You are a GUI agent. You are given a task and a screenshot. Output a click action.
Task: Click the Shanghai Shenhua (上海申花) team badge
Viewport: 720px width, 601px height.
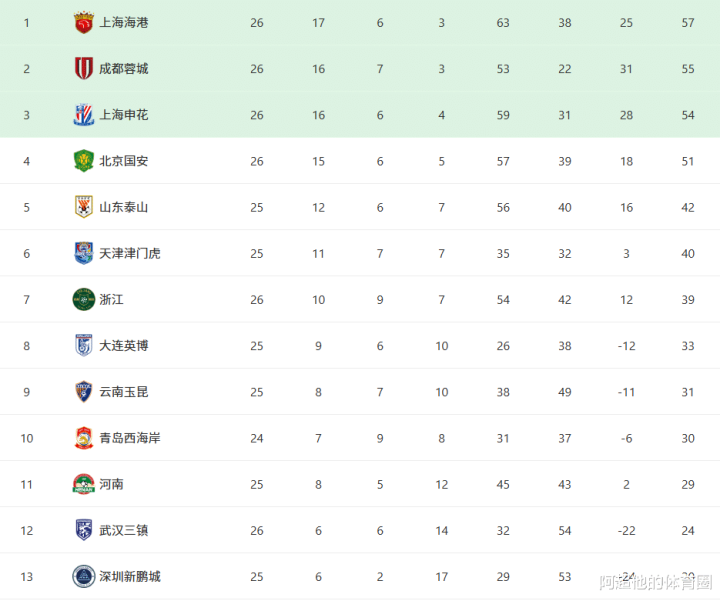[84, 115]
